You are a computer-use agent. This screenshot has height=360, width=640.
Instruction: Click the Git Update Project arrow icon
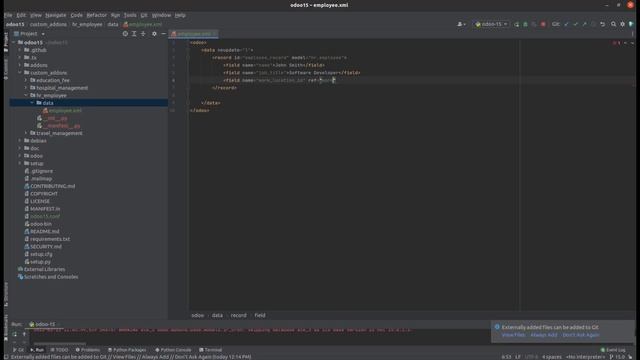[x=567, y=24]
